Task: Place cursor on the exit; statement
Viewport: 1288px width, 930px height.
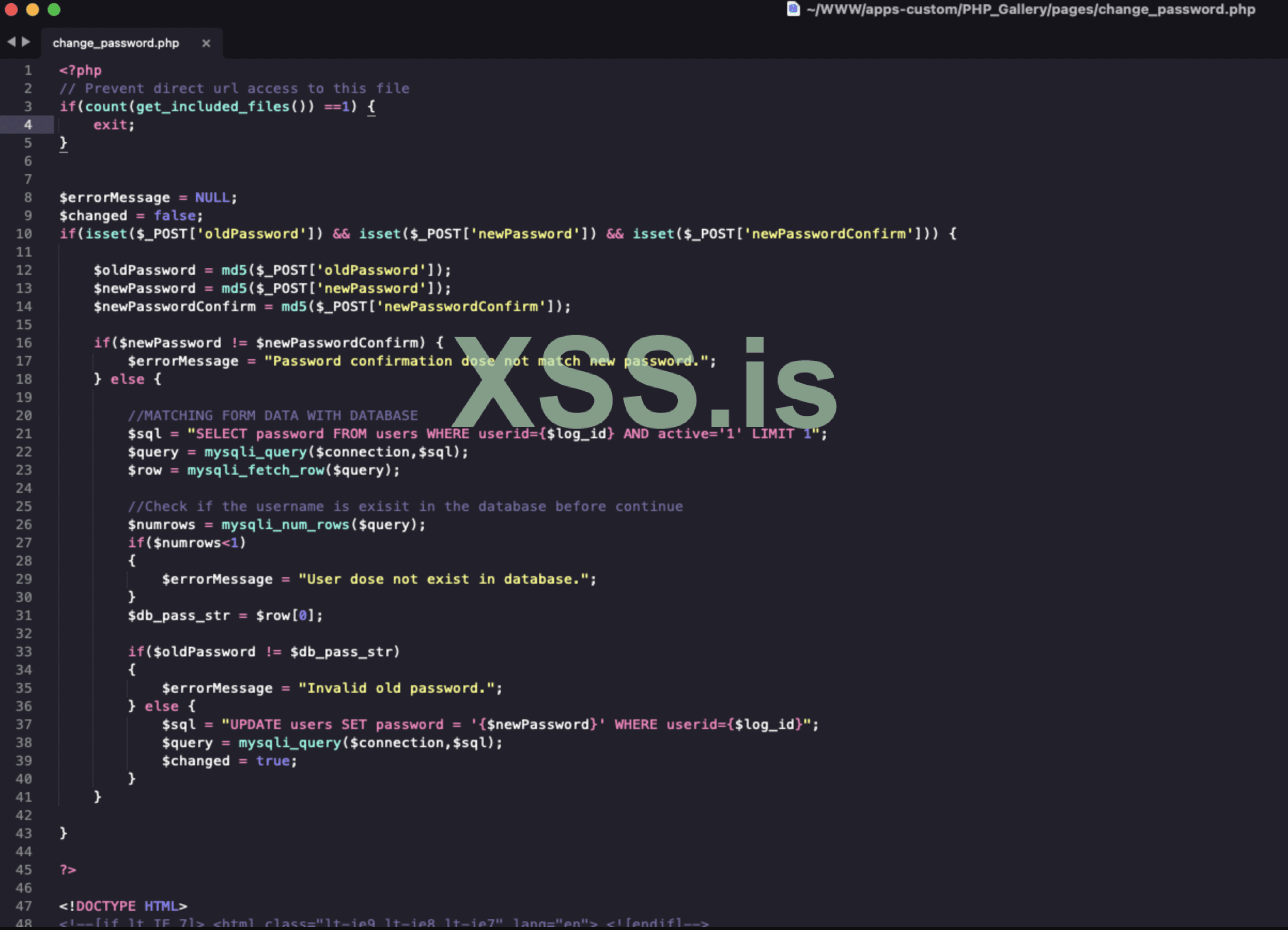Action: pos(114,125)
